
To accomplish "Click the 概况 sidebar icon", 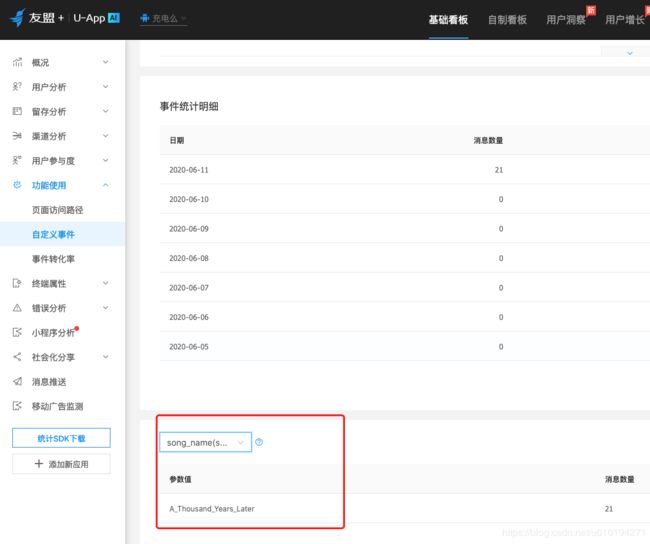I will click(17, 62).
